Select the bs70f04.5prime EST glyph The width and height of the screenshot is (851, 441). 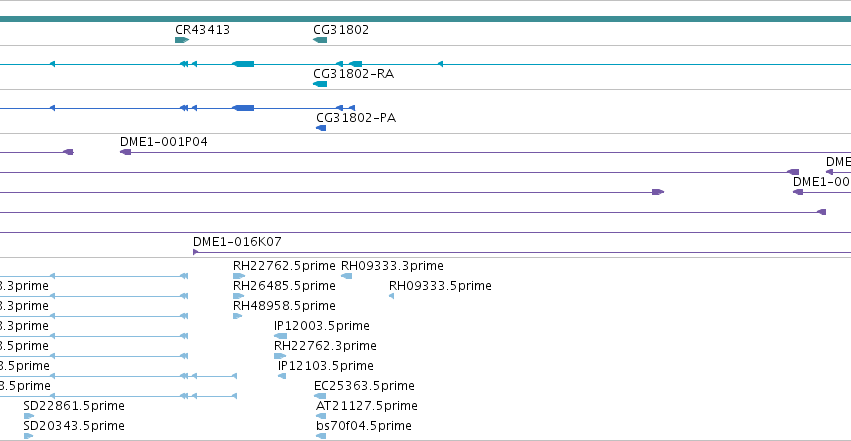click(321, 437)
